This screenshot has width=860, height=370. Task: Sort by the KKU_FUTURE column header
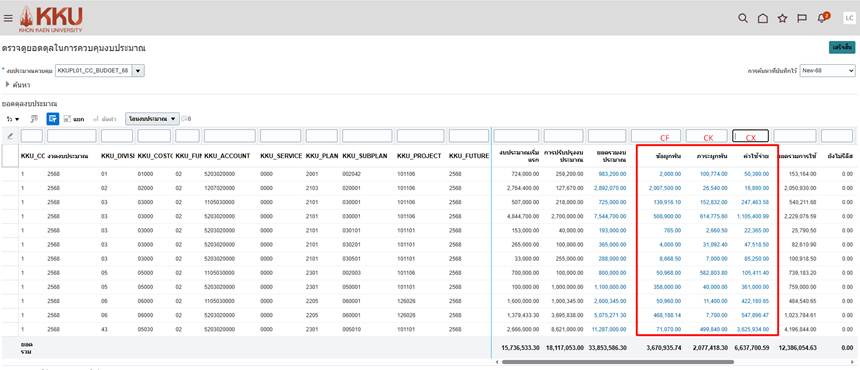tap(469, 156)
